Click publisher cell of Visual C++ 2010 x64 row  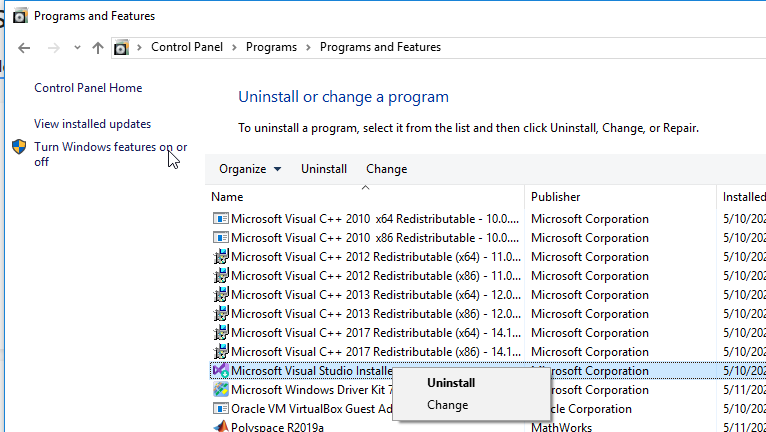[590, 218]
